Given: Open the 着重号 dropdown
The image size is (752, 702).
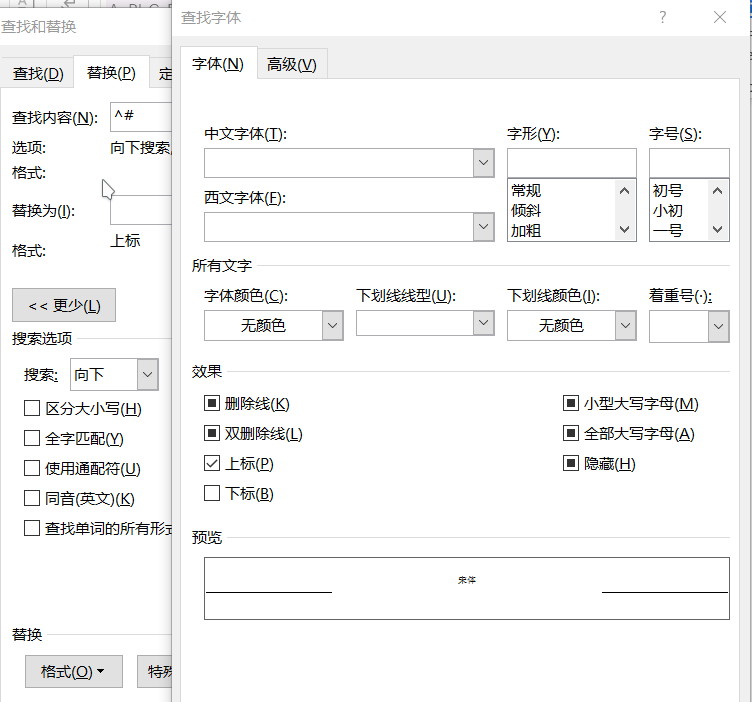Looking at the screenshot, I should click(718, 326).
